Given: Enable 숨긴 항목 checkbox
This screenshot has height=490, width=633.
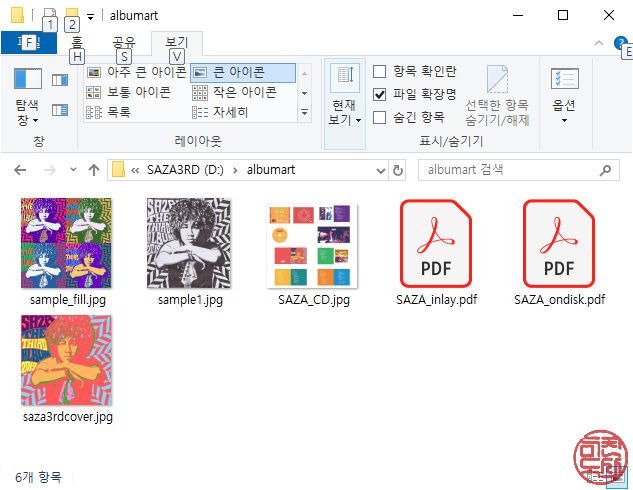Looking at the screenshot, I should (x=379, y=117).
